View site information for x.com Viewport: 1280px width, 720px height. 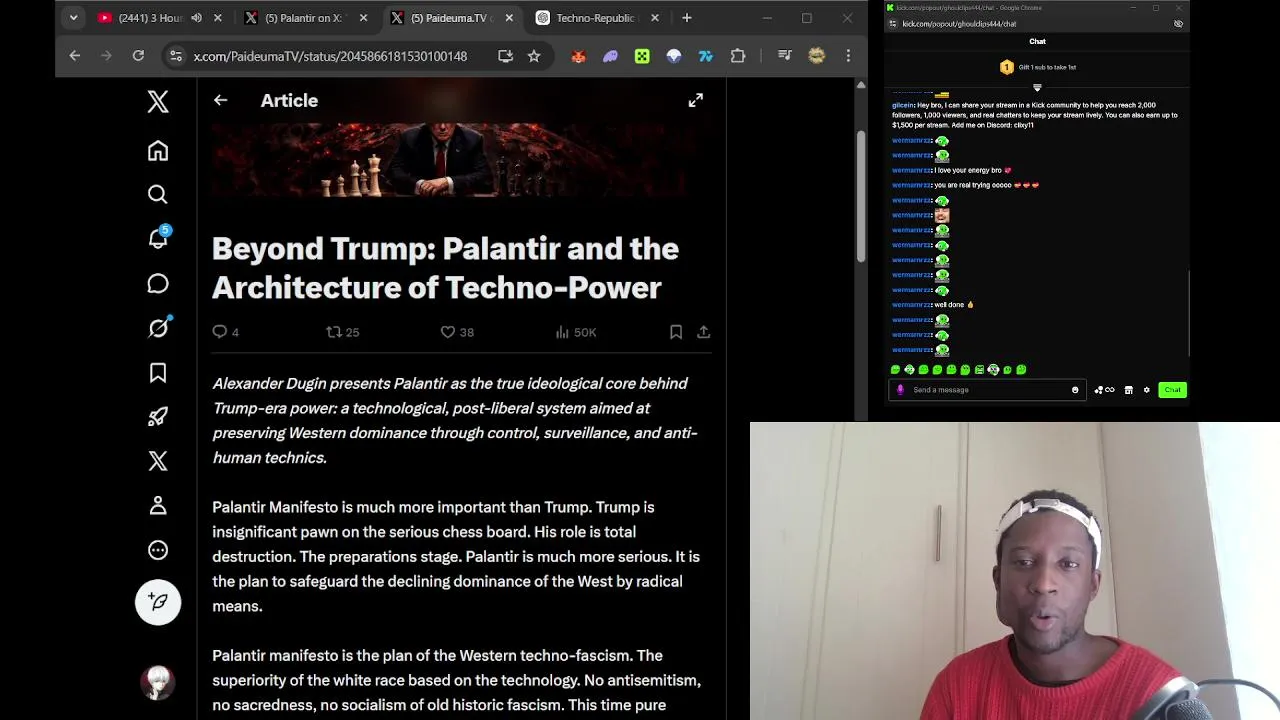[x=176, y=56]
